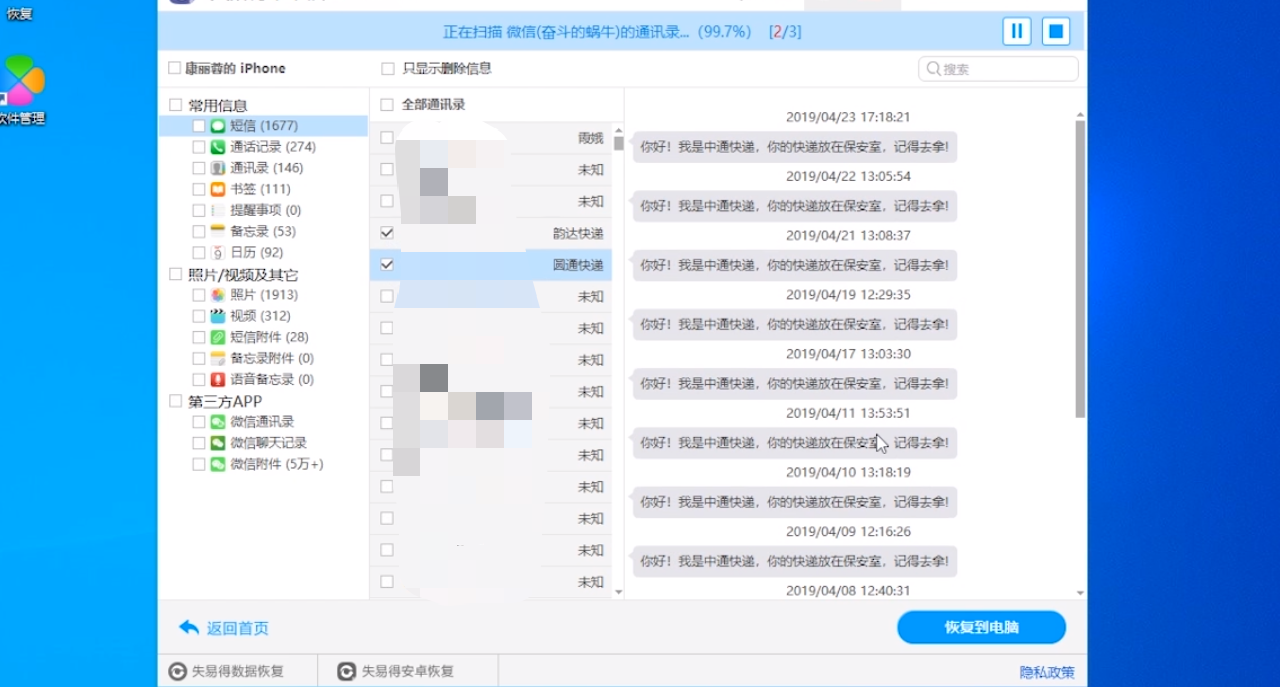
Task: Click inside the 搜索 search field
Action: coord(998,69)
